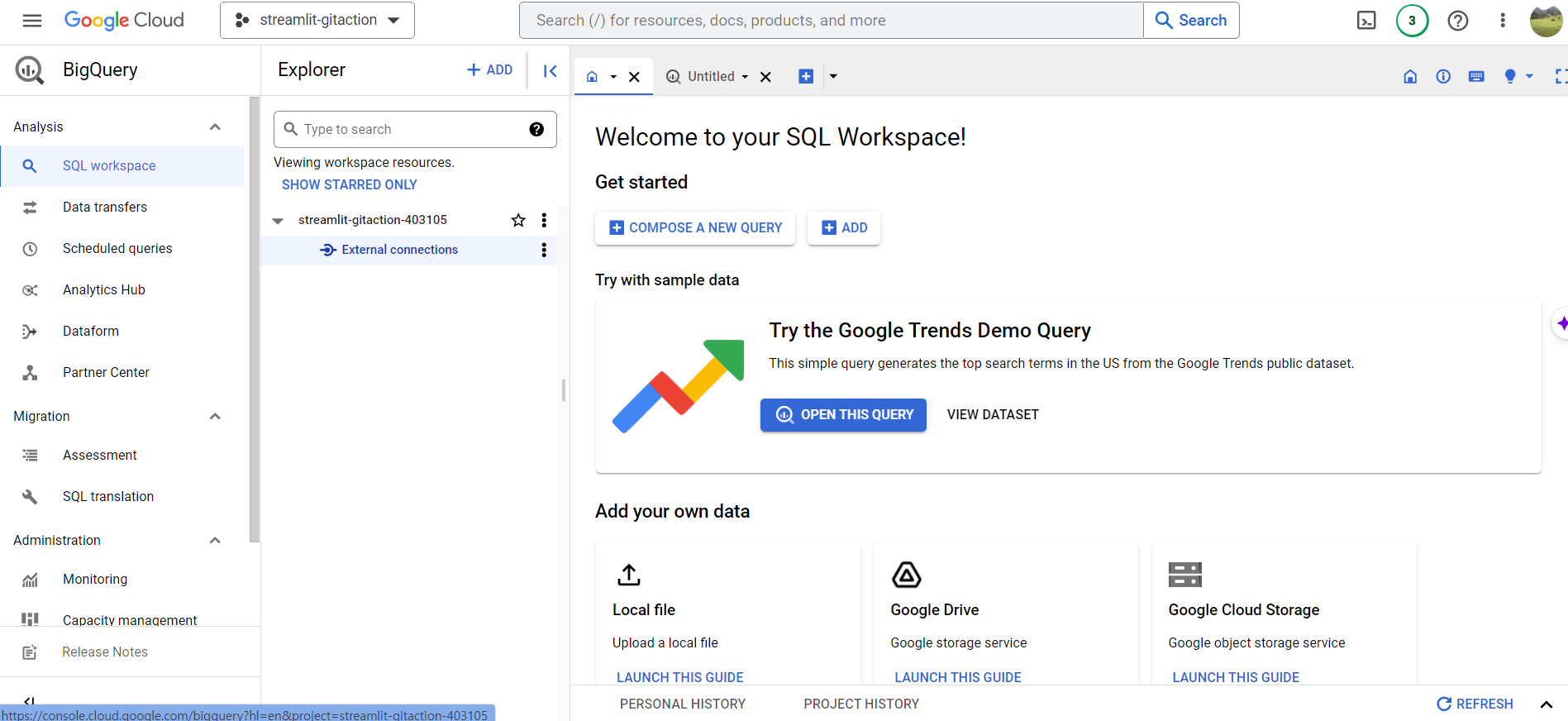Open the user account avatar
Viewport: 1568px width, 721px height.
(x=1546, y=21)
